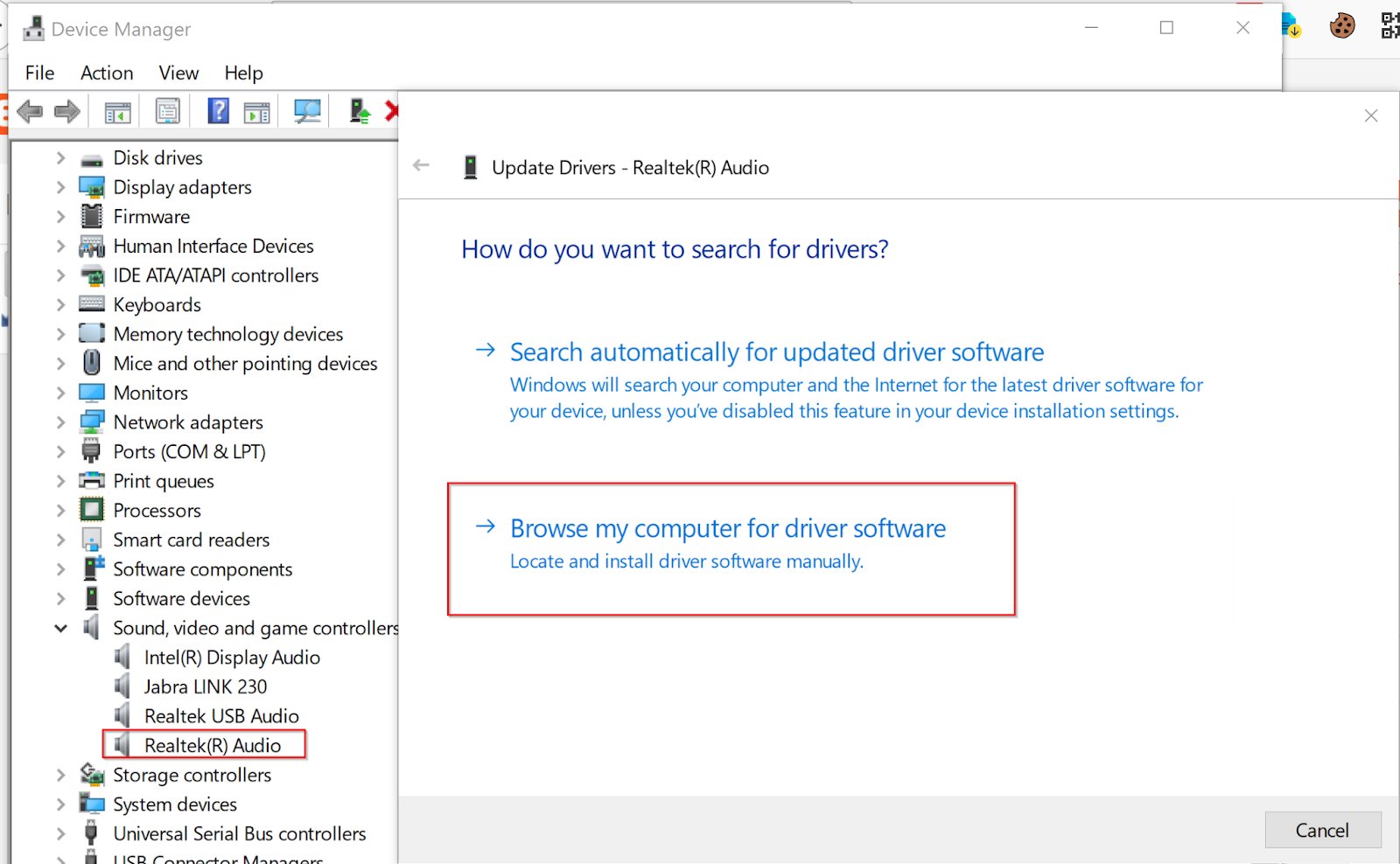The image size is (1400, 864).
Task: Click the Print queues printer icon
Action: click(x=92, y=481)
